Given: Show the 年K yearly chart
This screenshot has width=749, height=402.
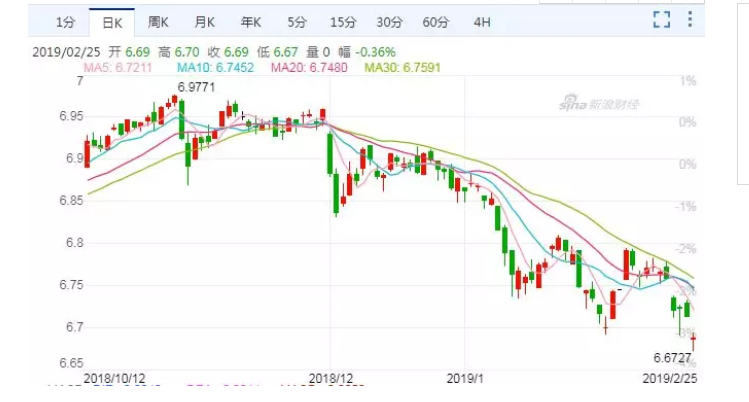Looking at the screenshot, I should [254, 21].
